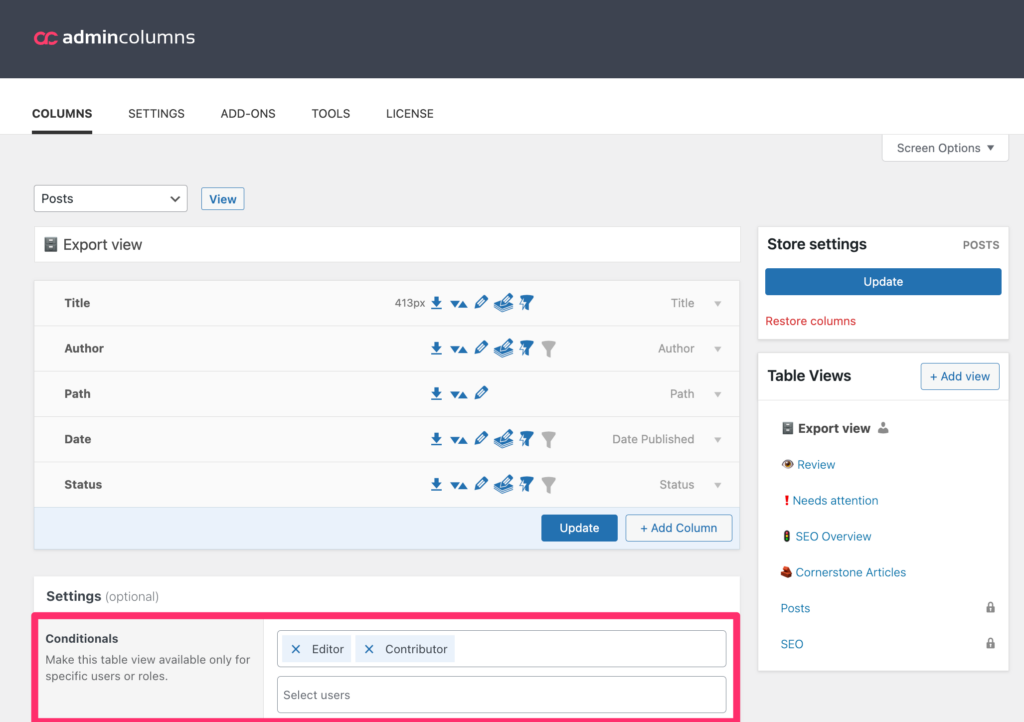Viewport: 1024px width, 722px height.
Task: Expand the Status column settings arrow
Action: click(x=718, y=485)
